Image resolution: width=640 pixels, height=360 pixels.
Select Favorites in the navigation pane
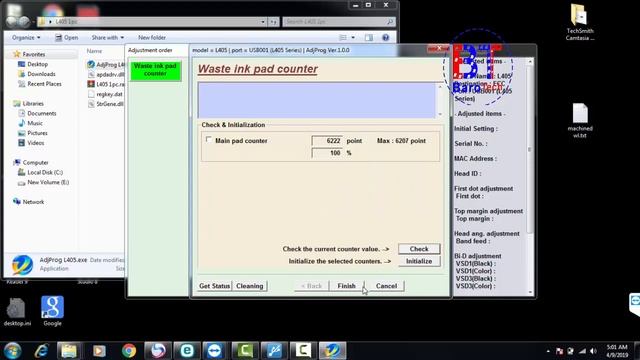click(x=33, y=54)
